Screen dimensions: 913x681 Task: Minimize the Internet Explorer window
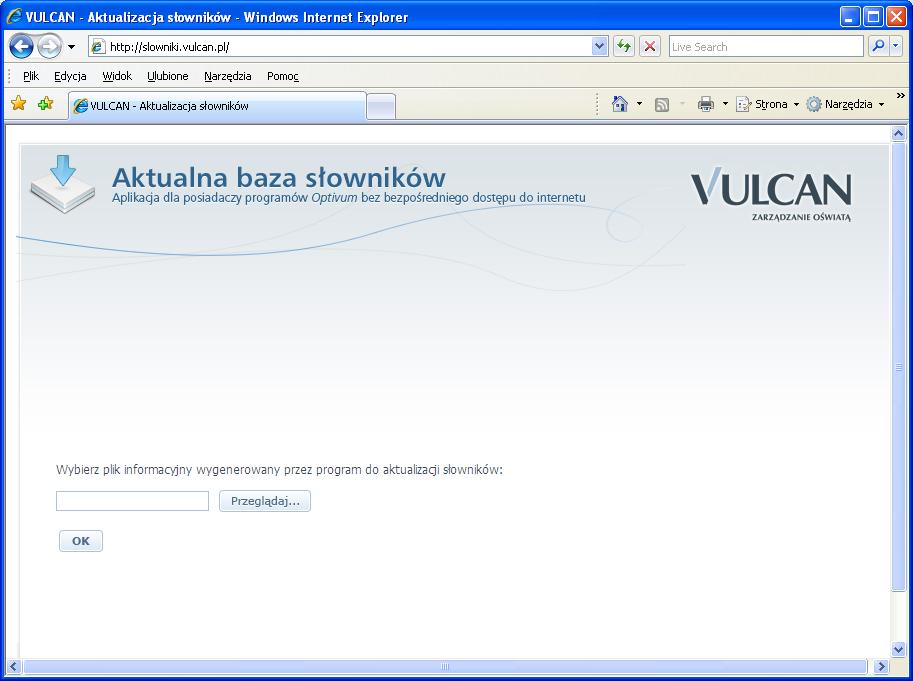point(850,17)
